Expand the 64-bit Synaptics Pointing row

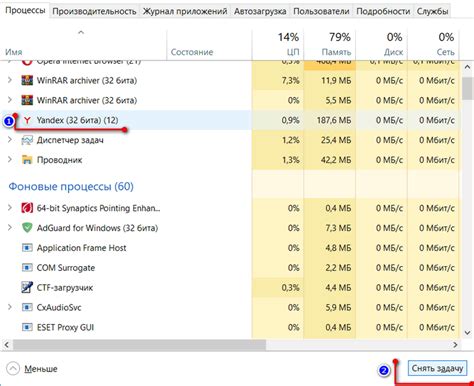tap(10, 208)
